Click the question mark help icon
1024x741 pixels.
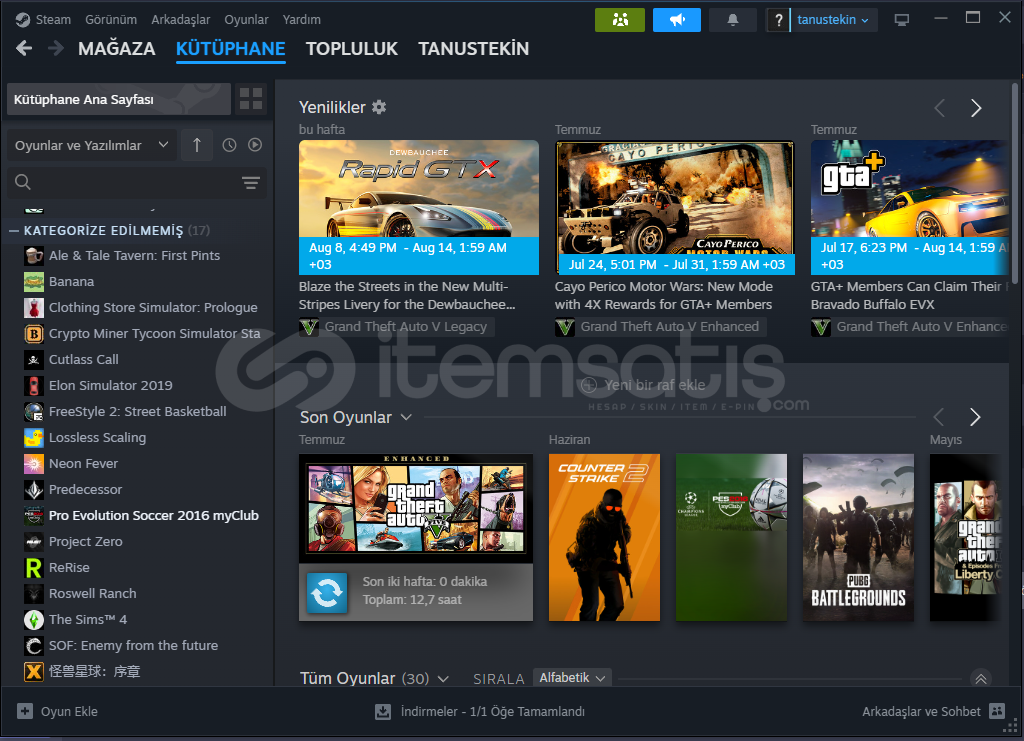click(778, 20)
